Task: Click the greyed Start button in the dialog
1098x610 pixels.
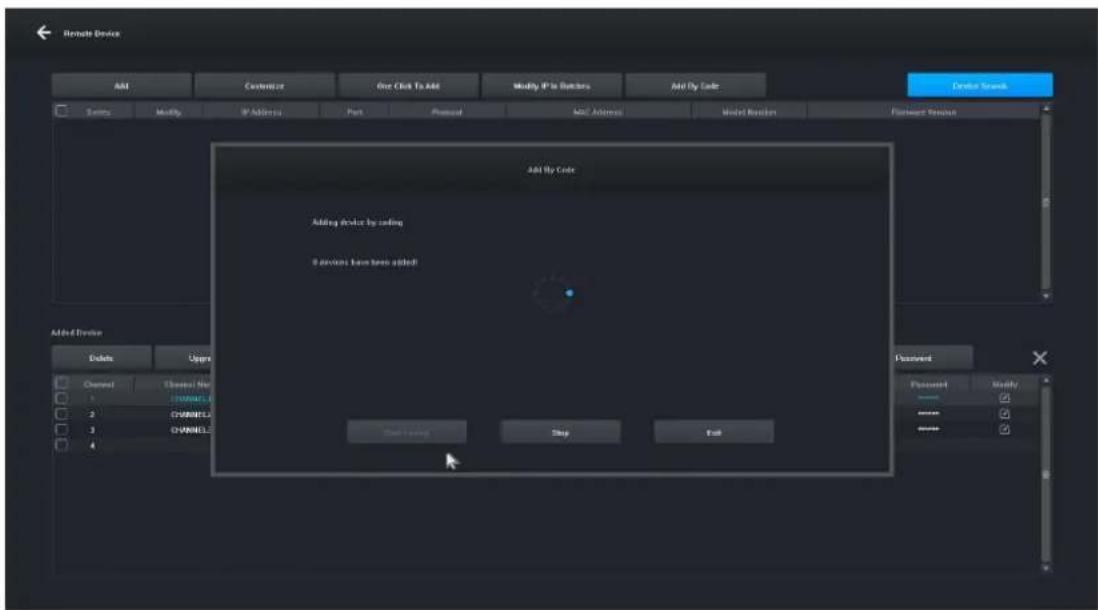Action: 407,432
